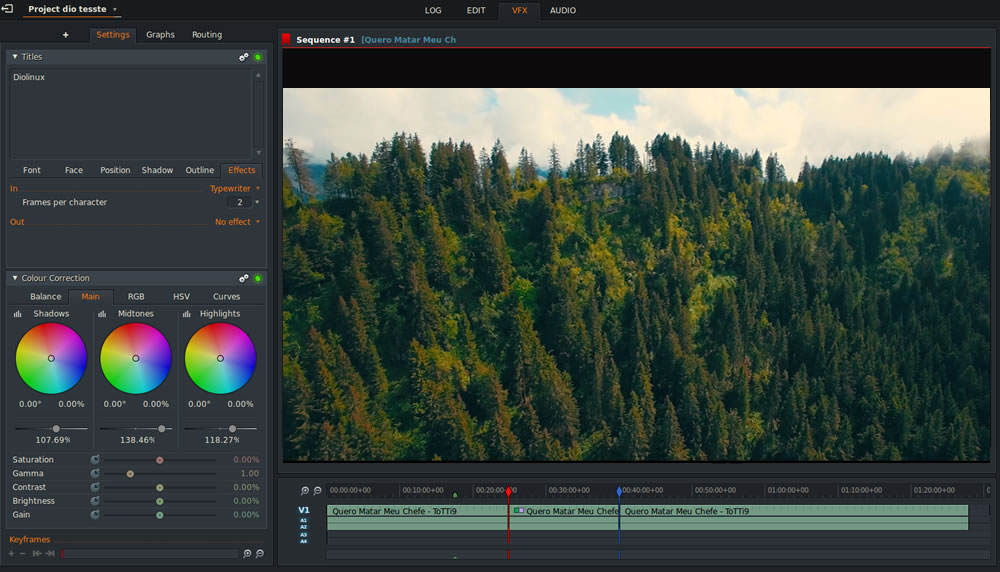
Task: Toggle the Gamma keyframe button
Action: pyautogui.click(x=95, y=474)
